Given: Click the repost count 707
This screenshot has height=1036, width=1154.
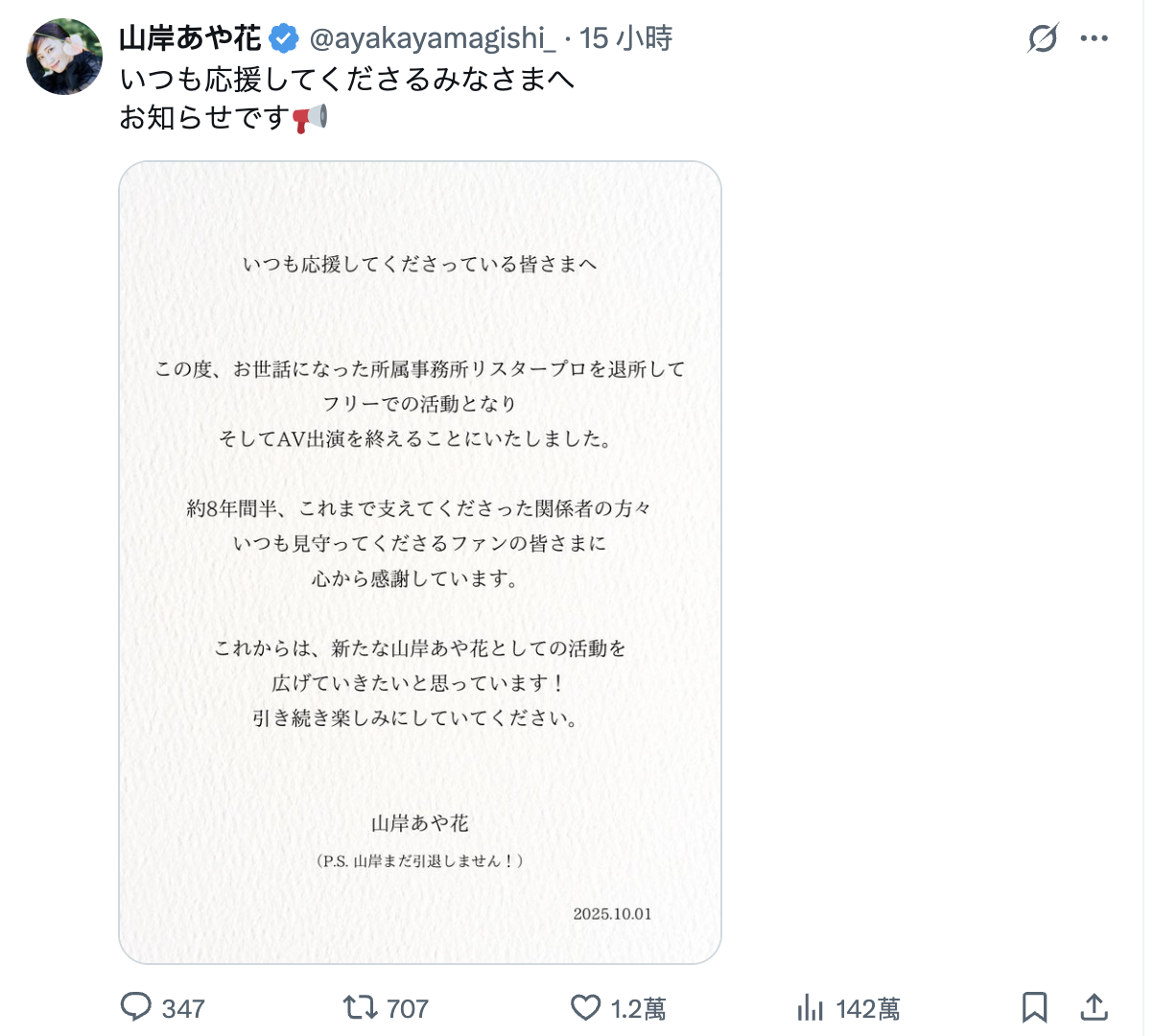Looking at the screenshot, I should 408,1009.
